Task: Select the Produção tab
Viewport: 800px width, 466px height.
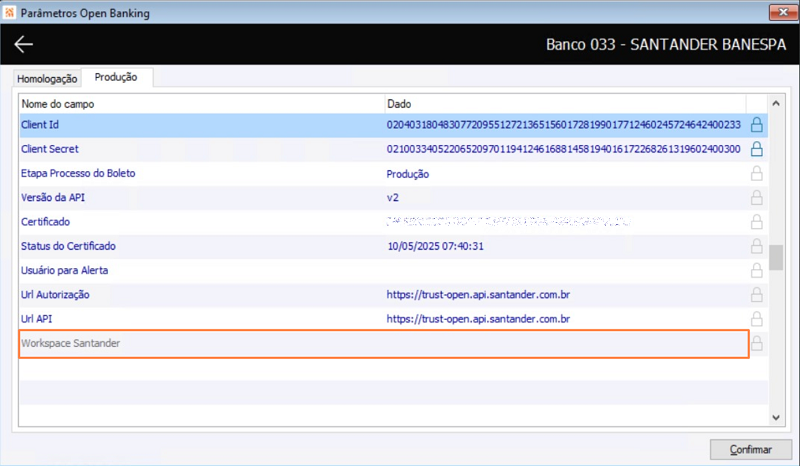Action: pyautogui.click(x=116, y=77)
